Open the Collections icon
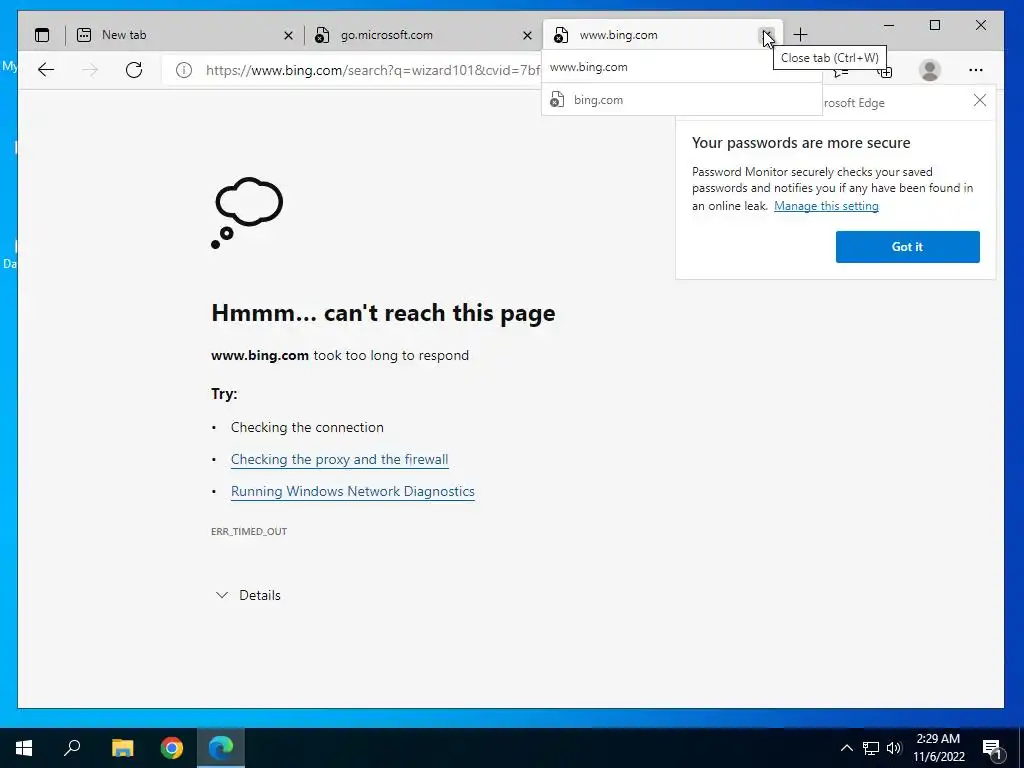This screenshot has height=768, width=1024. 885,71
